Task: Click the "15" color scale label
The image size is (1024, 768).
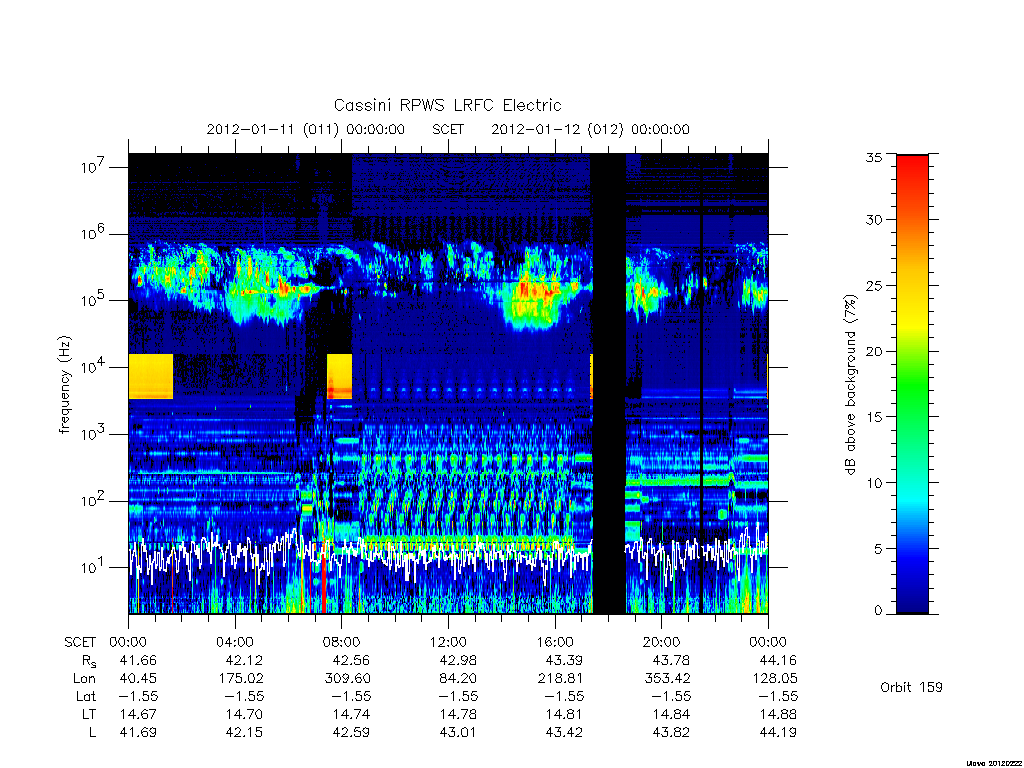Action: pos(873,417)
